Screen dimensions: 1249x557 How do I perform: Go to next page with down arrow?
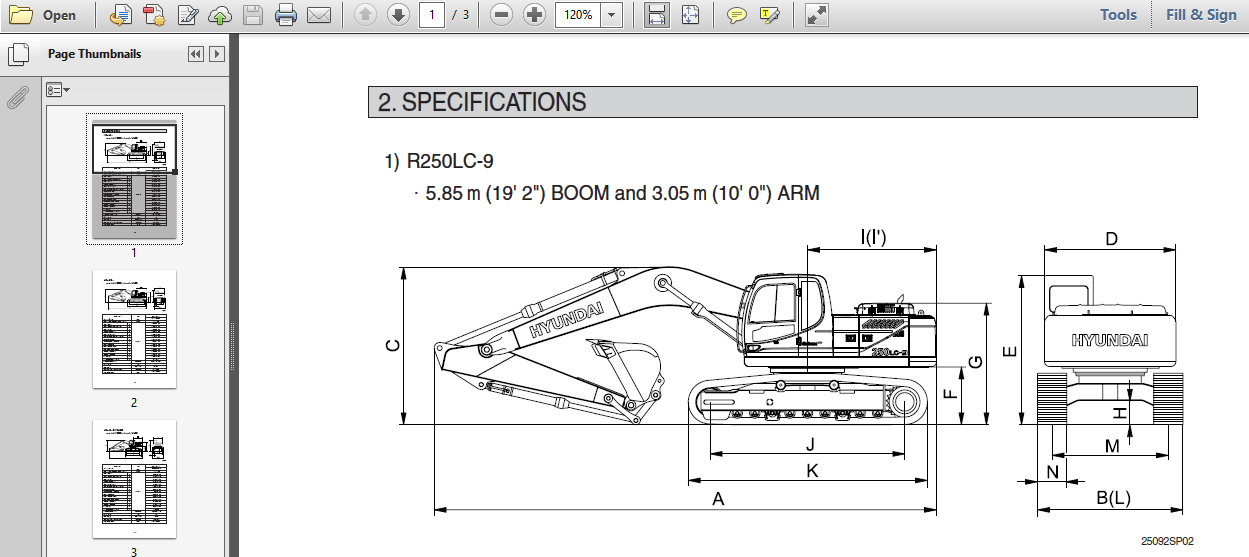tap(398, 15)
